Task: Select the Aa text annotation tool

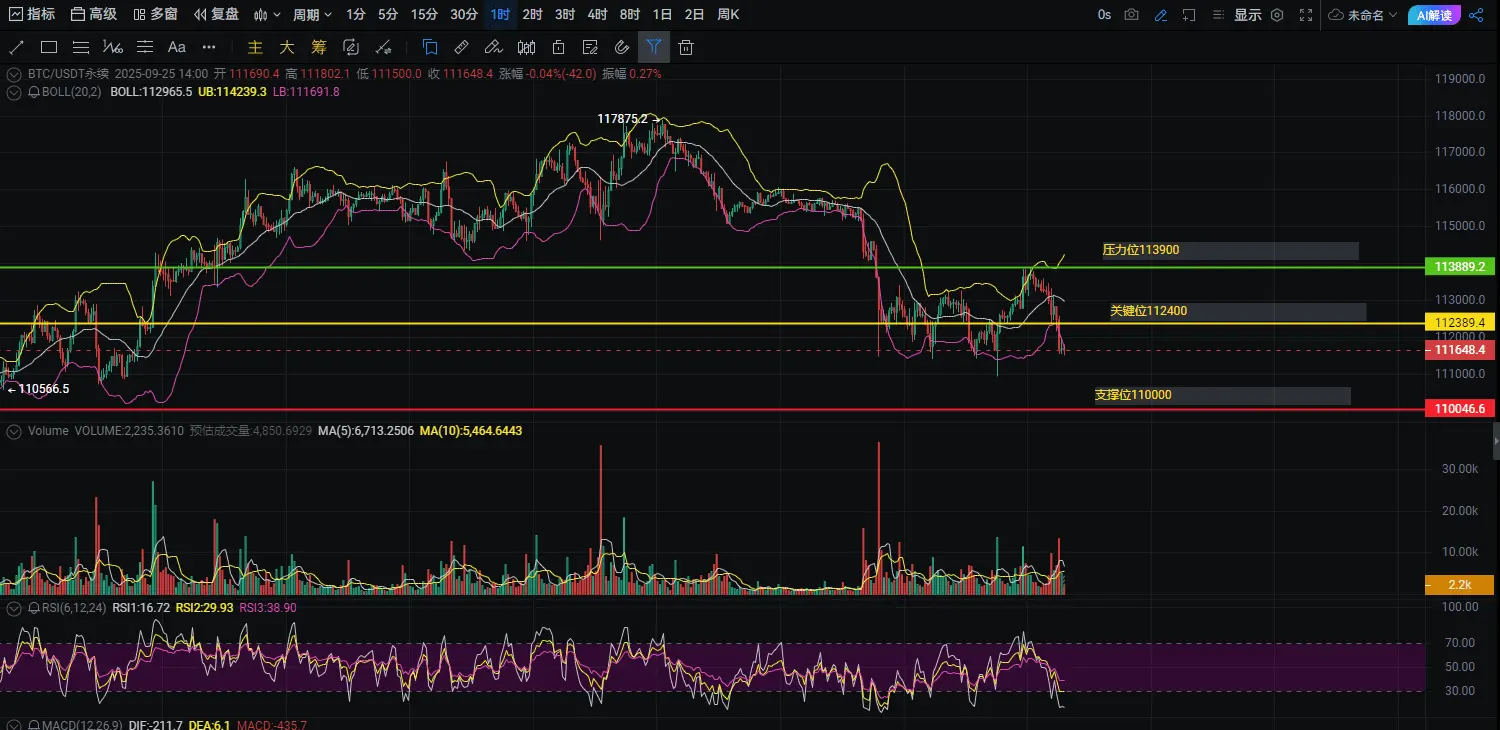Action: coord(177,47)
